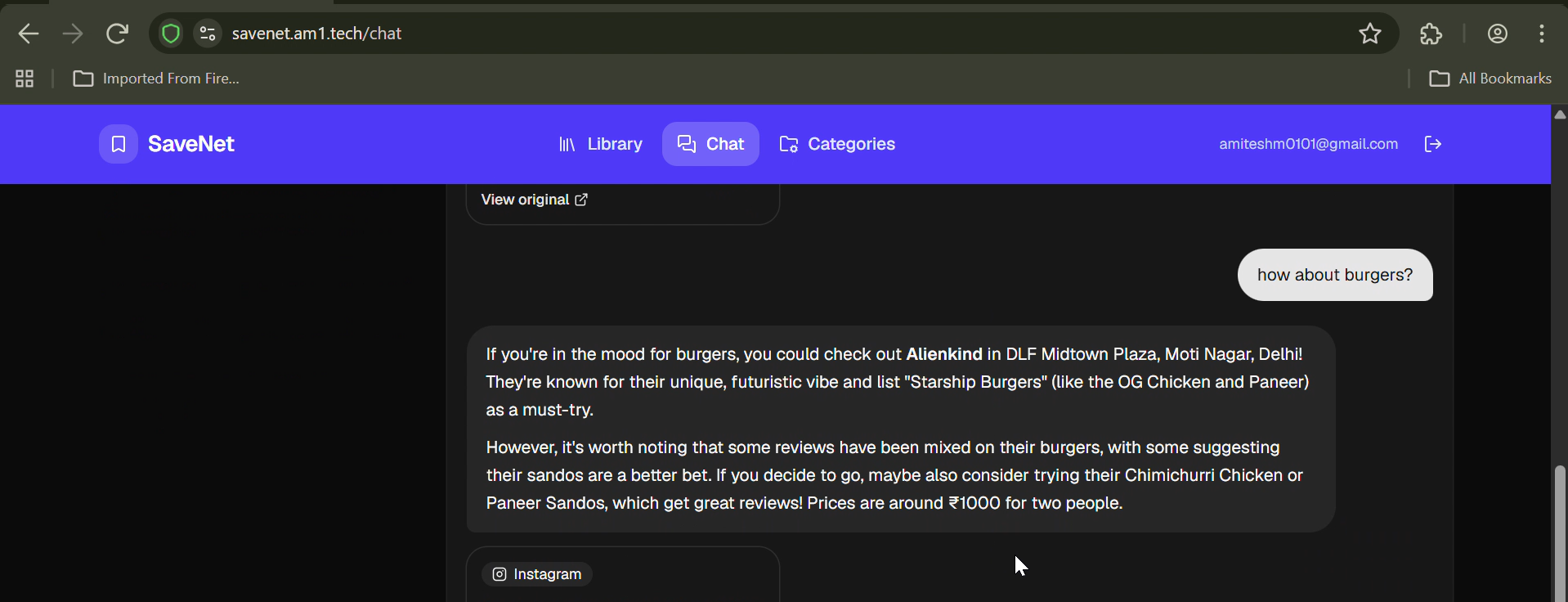1568x602 pixels.
Task: Open the Imported From Fire... bookmarks folder
Action: (x=156, y=79)
